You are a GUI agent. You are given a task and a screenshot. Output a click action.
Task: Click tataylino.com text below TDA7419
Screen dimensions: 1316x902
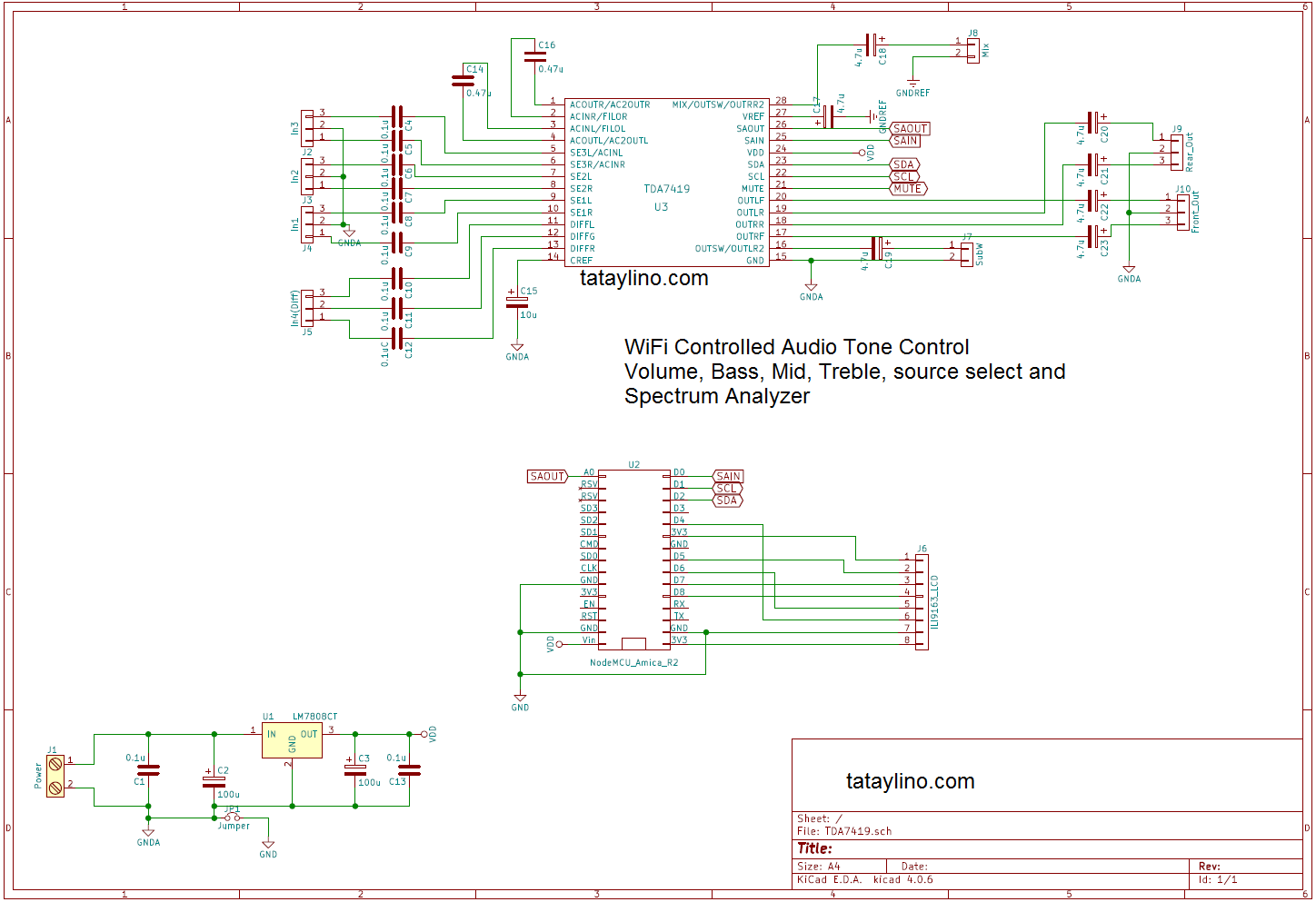tap(643, 279)
